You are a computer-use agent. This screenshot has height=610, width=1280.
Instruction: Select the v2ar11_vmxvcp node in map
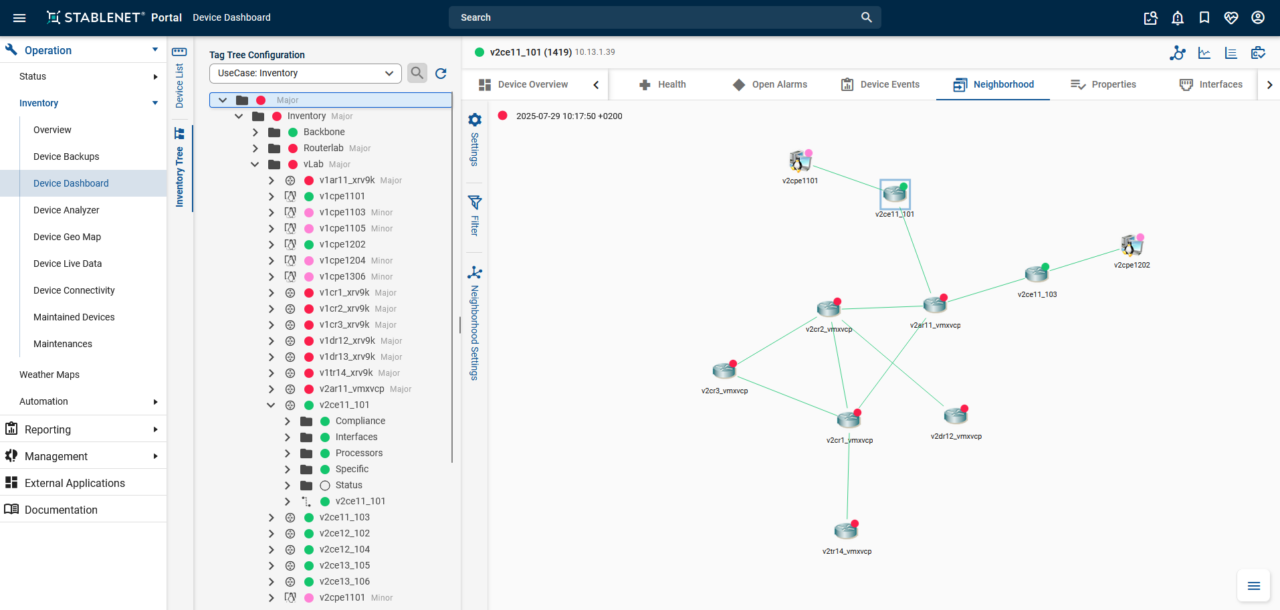[x=934, y=305]
